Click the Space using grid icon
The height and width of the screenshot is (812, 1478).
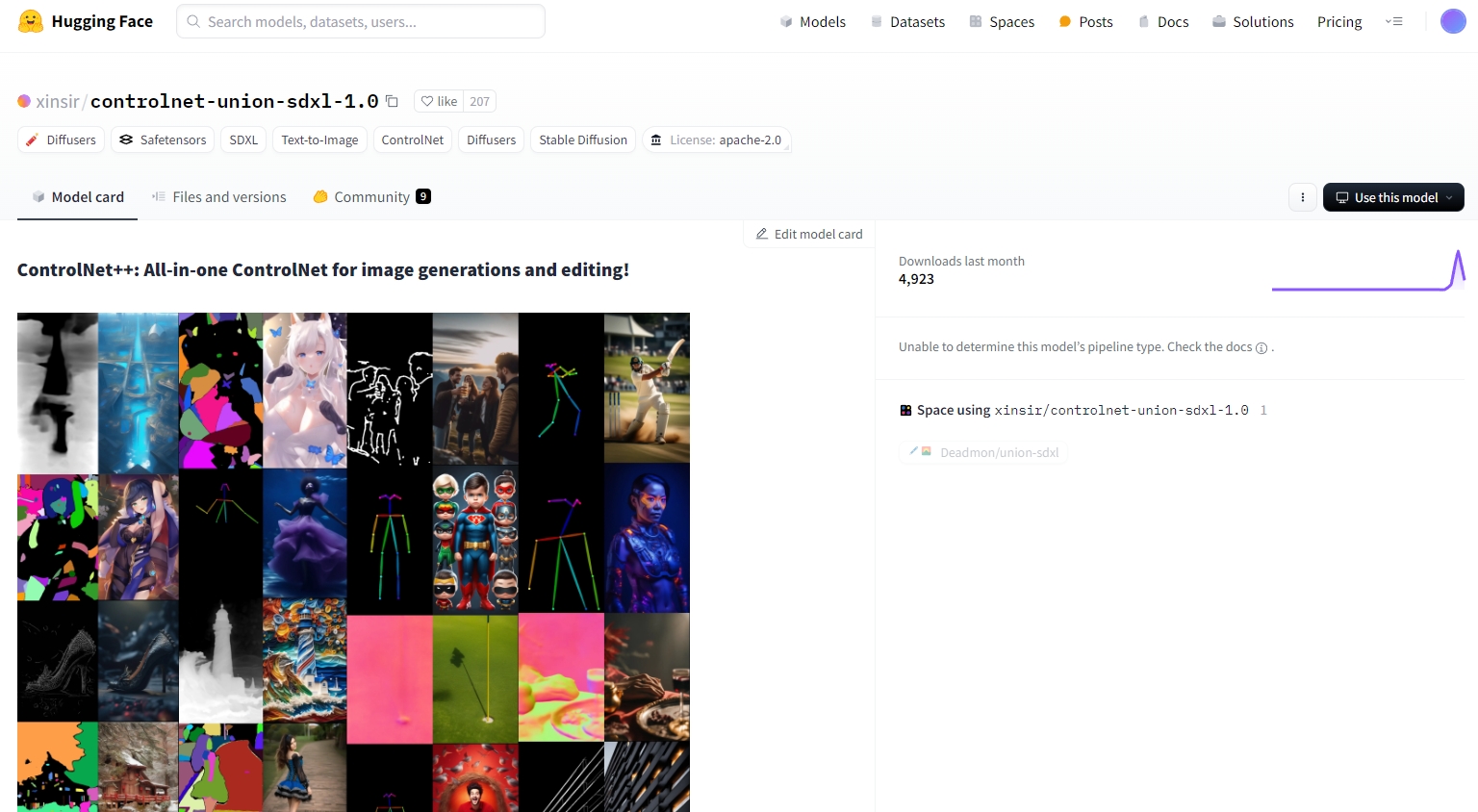(x=905, y=411)
